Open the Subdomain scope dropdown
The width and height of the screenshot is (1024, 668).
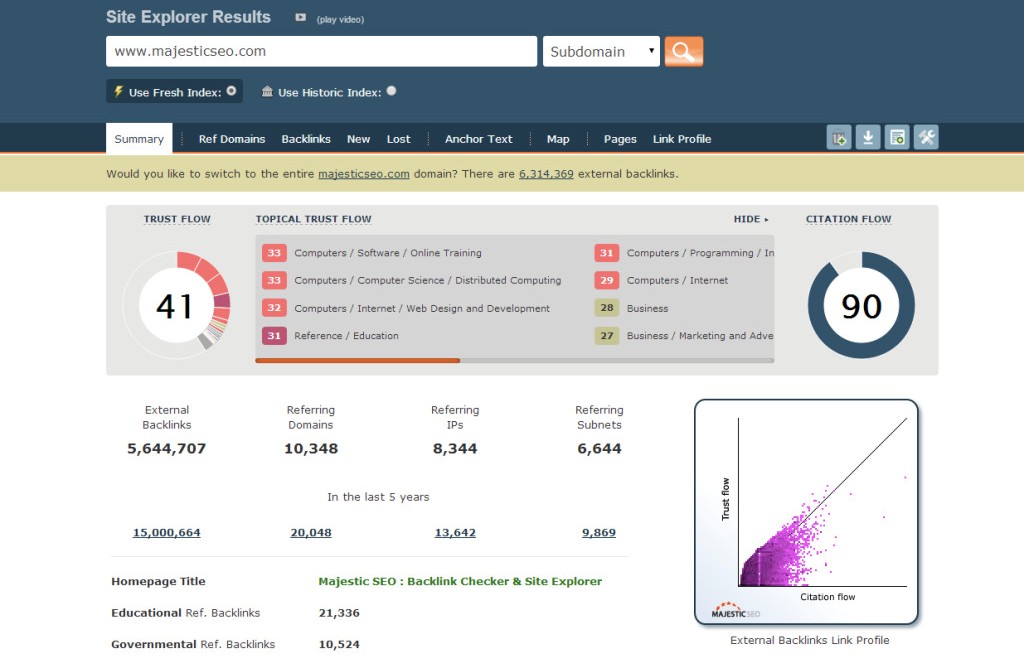(x=601, y=52)
